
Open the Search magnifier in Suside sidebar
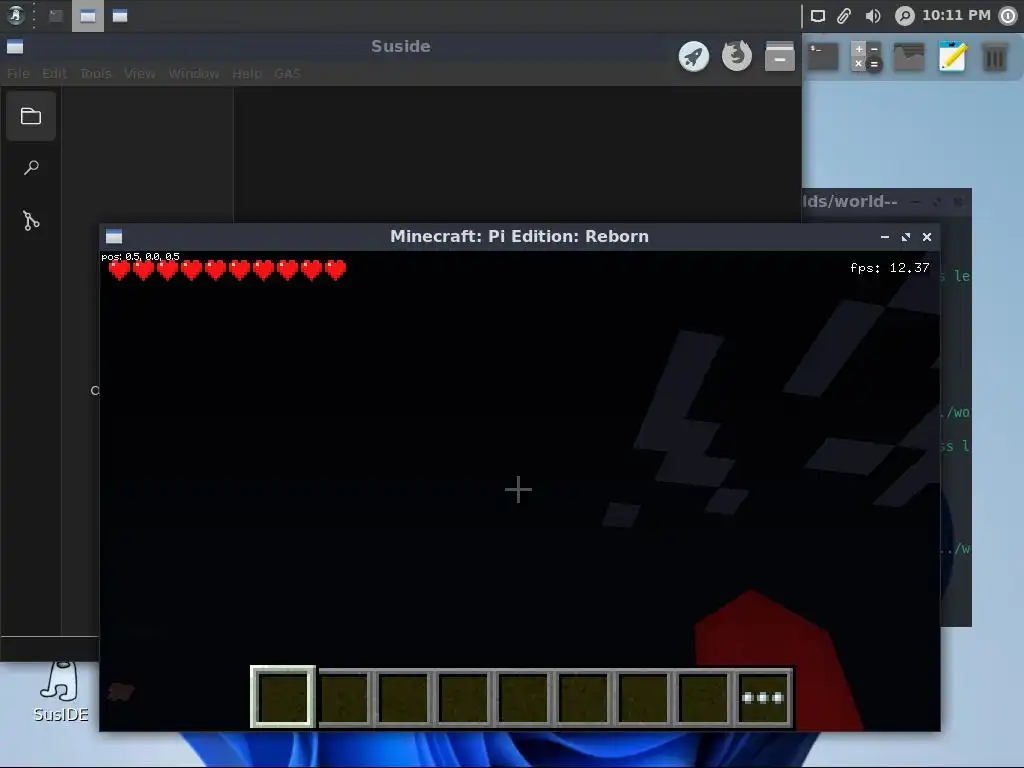(x=31, y=168)
